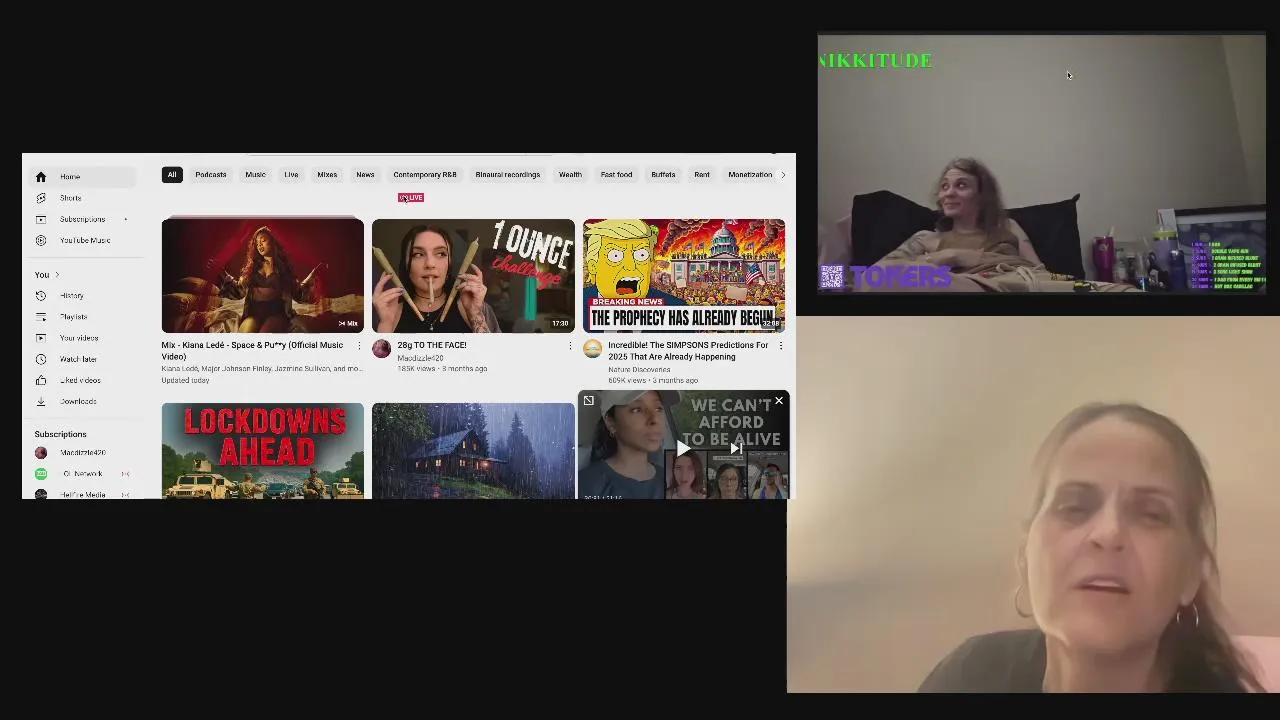Click '609K views · 3 months ago' text

[653, 381]
